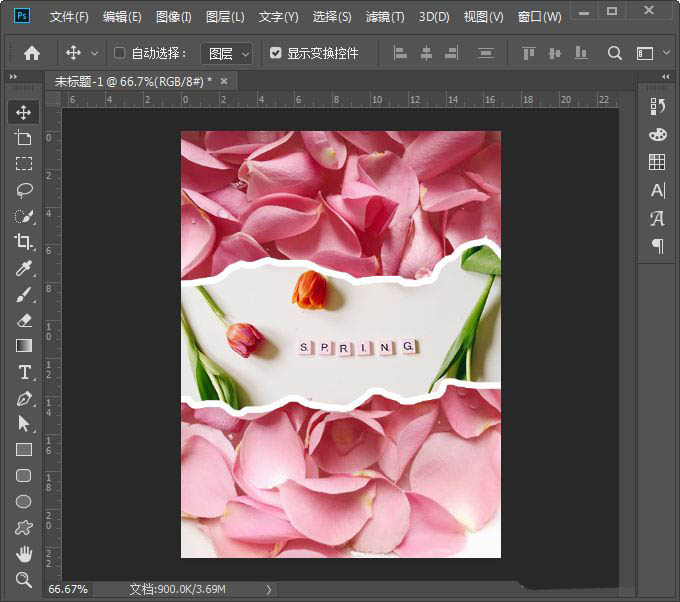Uncheck the 显示变换控件 checkbox
Image resolution: width=680 pixels, height=602 pixels.
pyautogui.click(x=275, y=53)
